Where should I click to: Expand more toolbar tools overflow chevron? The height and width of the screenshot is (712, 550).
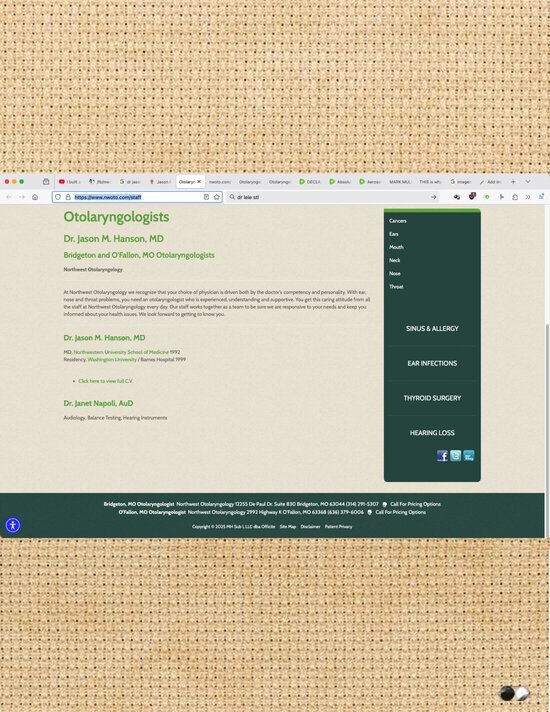(x=528, y=197)
